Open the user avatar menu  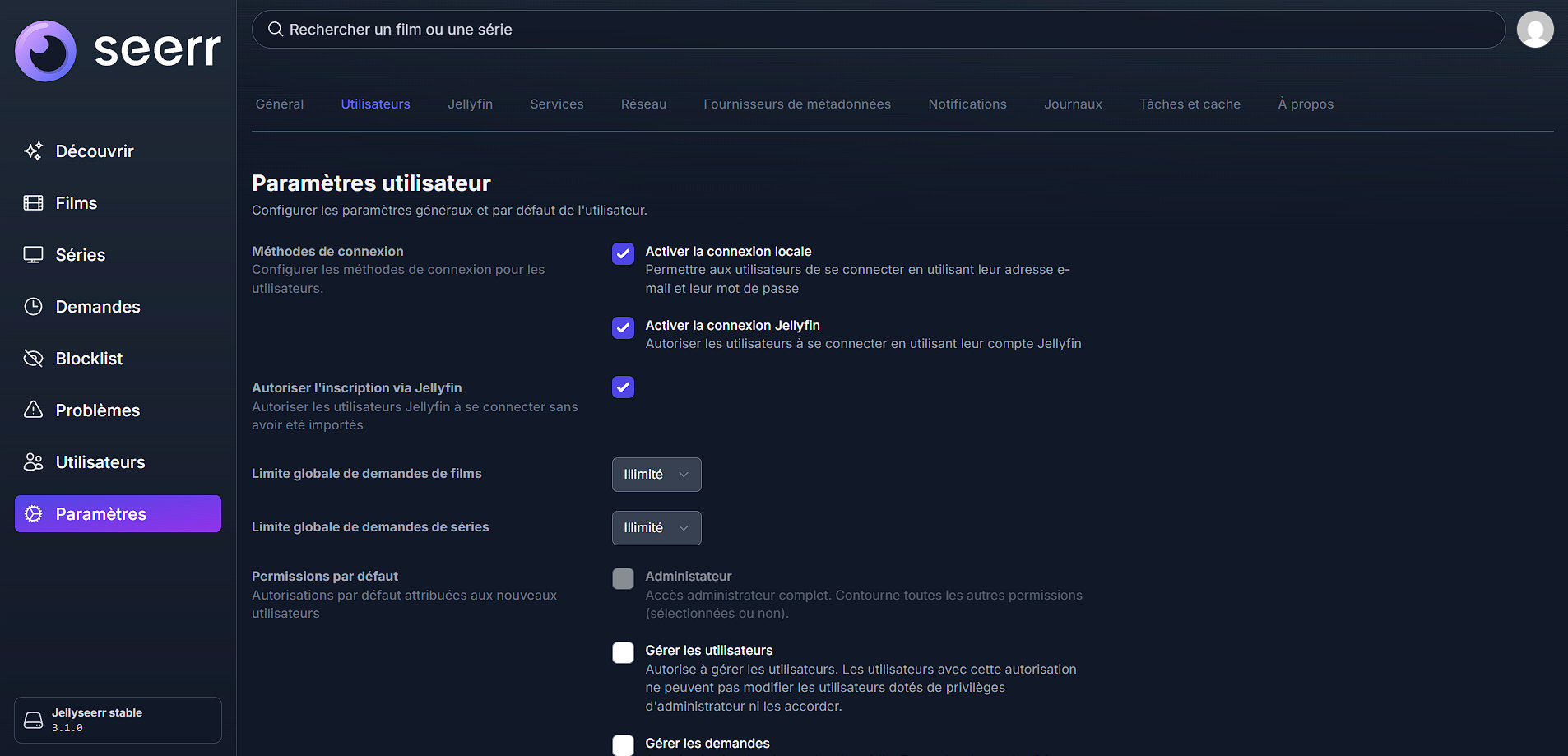1534,30
